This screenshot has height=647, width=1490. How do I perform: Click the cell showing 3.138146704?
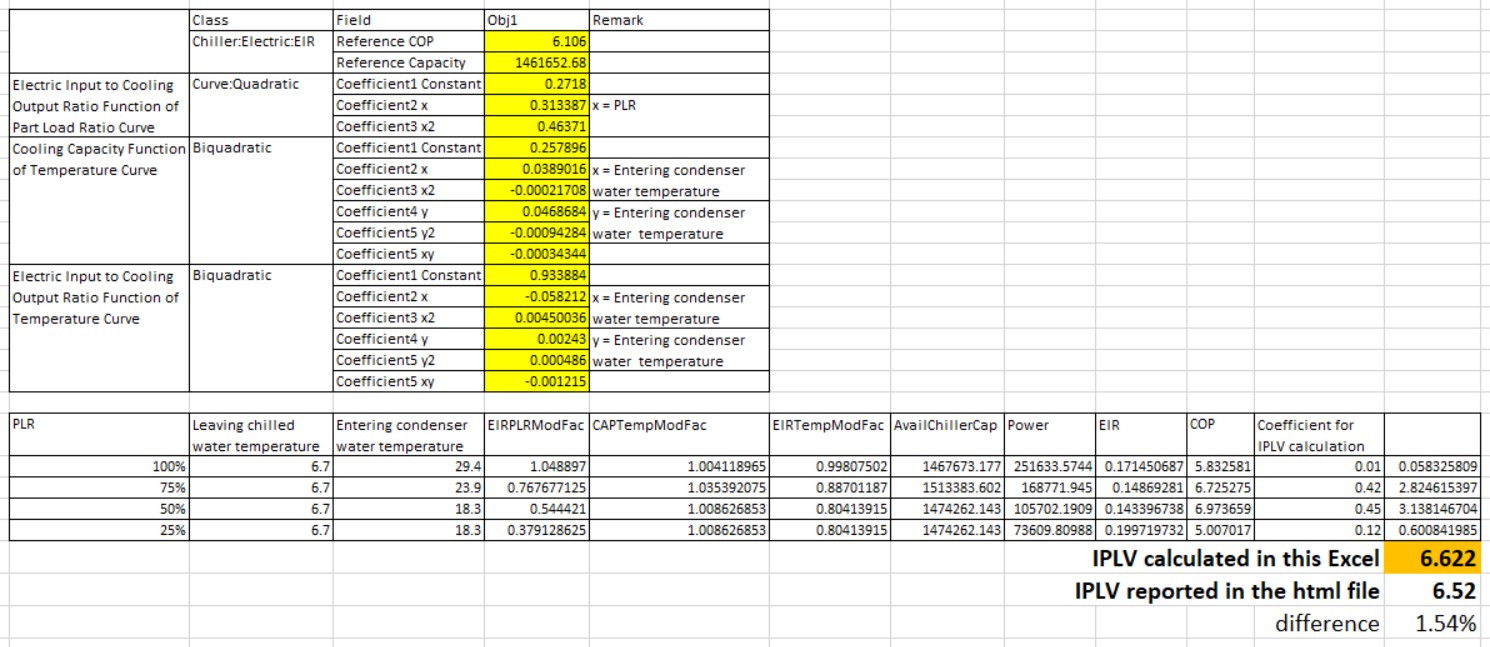(x=1431, y=509)
